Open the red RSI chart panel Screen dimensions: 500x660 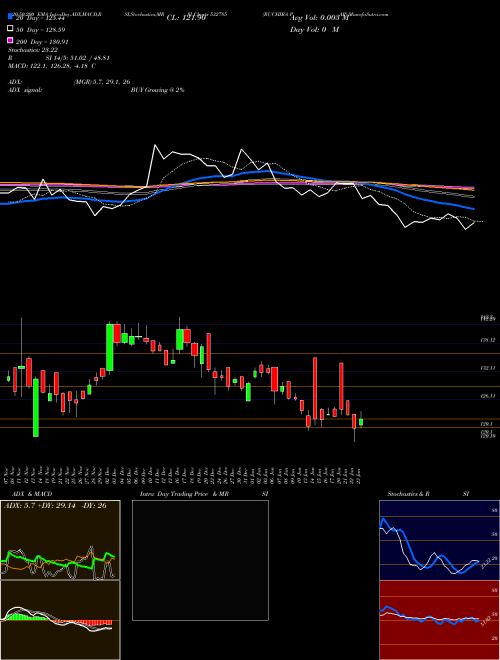coord(439,620)
